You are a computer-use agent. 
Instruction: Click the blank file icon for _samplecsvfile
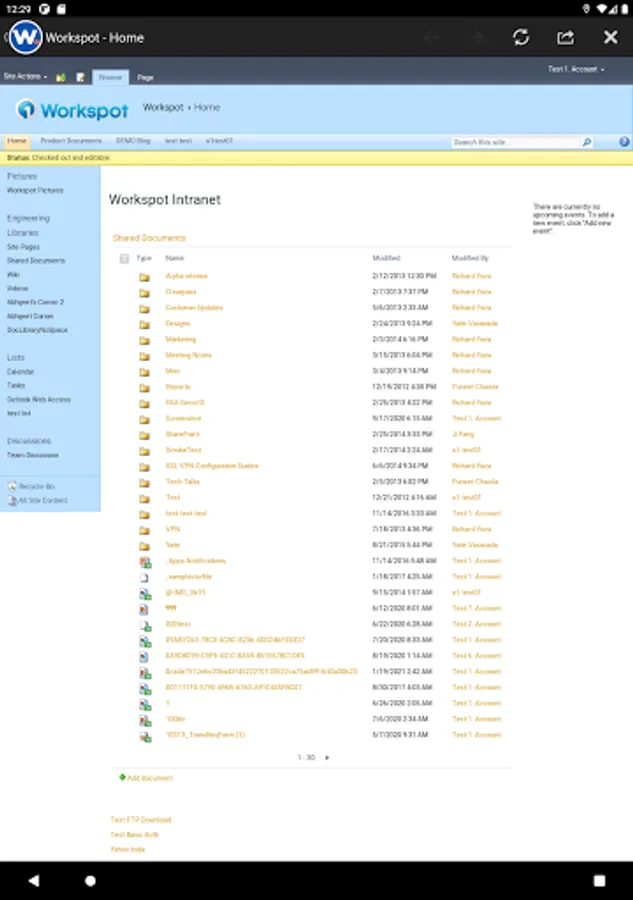coord(145,577)
